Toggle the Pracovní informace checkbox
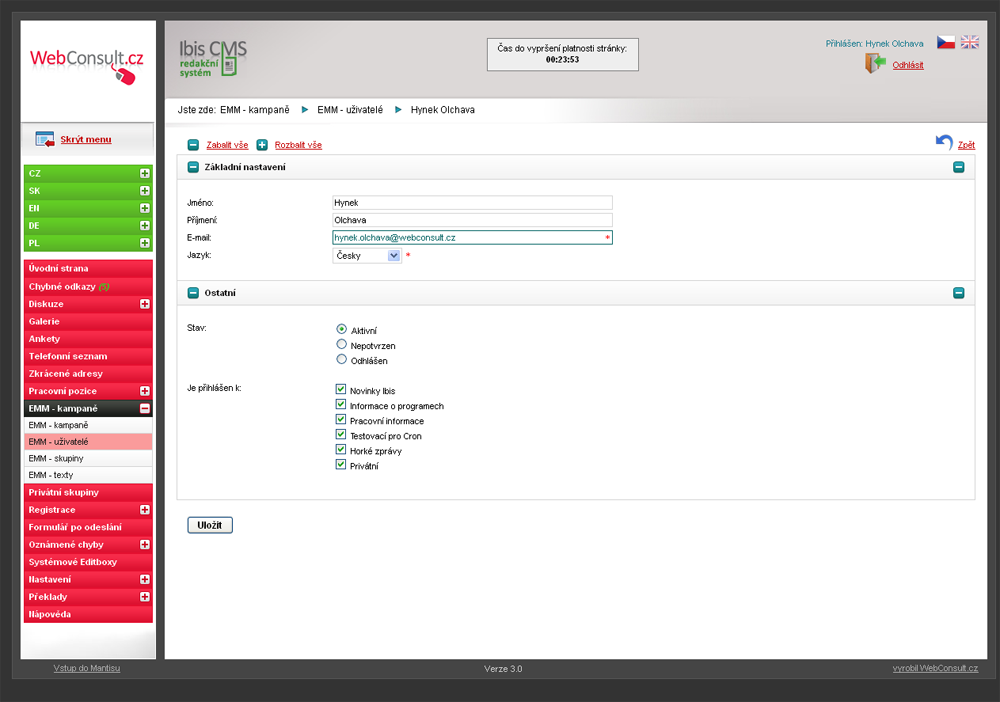The width and height of the screenshot is (1000, 702). pos(341,419)
